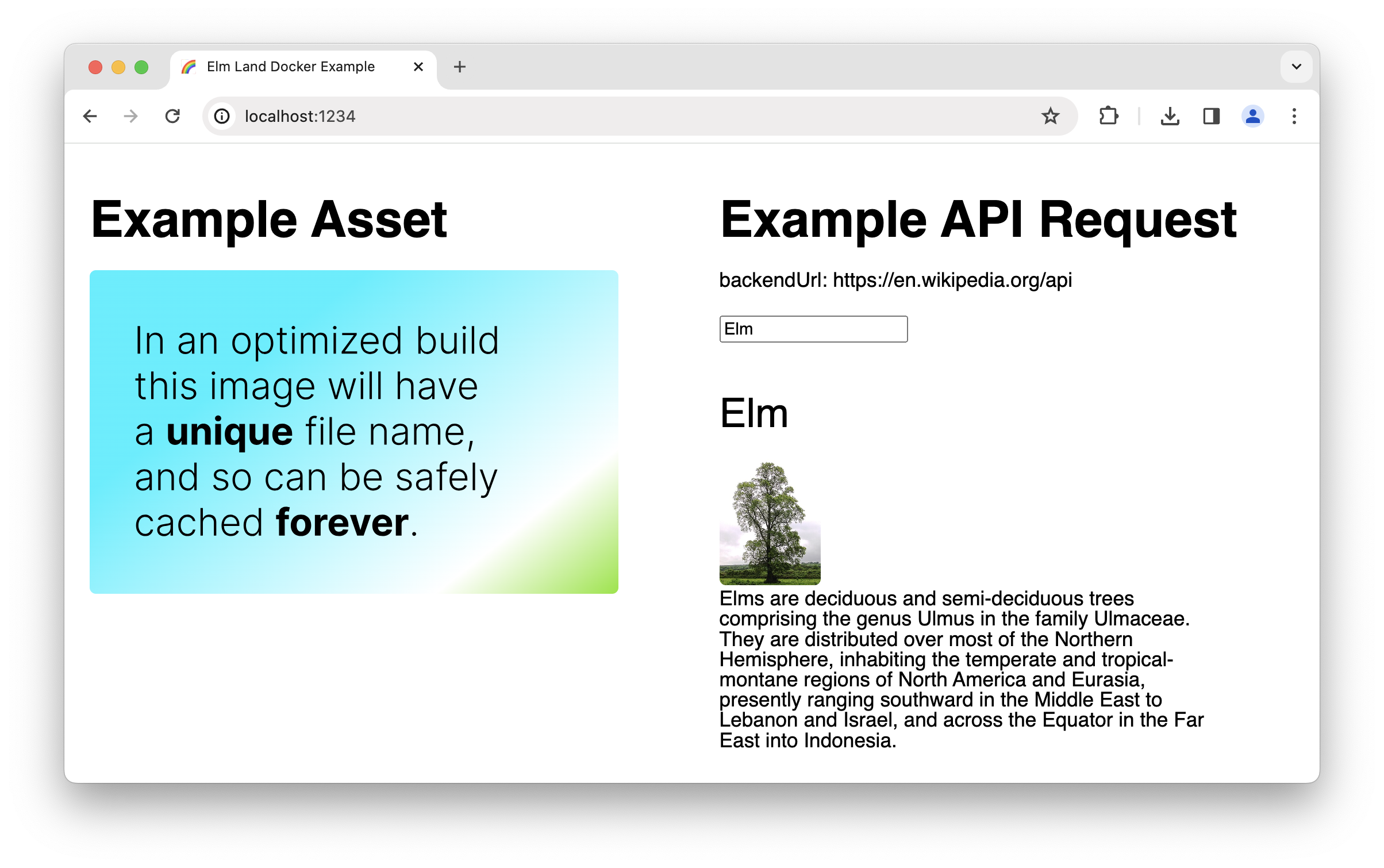Open the user profile avatar
The height and width of the screenshot is (868, 1384).
click(x=1252, y=117)
